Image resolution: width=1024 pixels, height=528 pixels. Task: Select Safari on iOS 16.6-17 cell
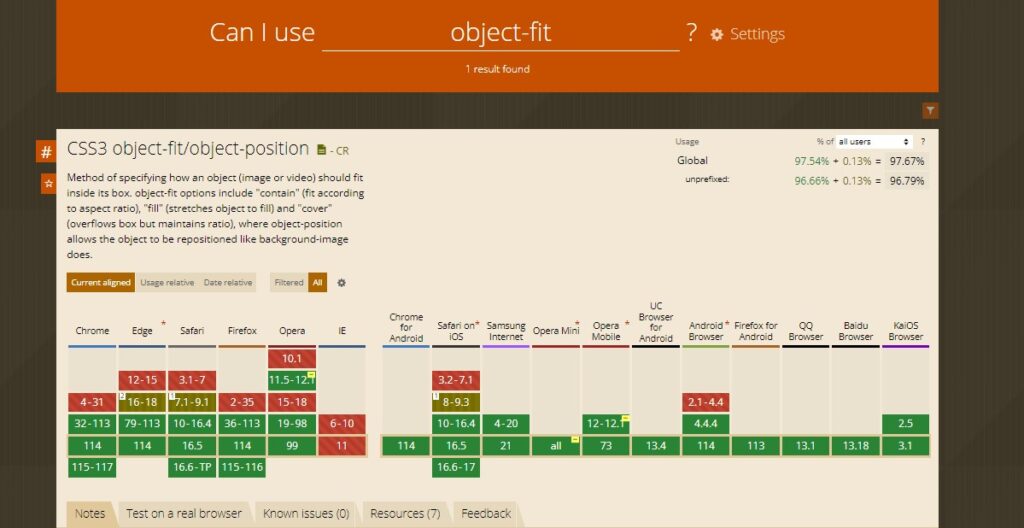pos(456,468)
